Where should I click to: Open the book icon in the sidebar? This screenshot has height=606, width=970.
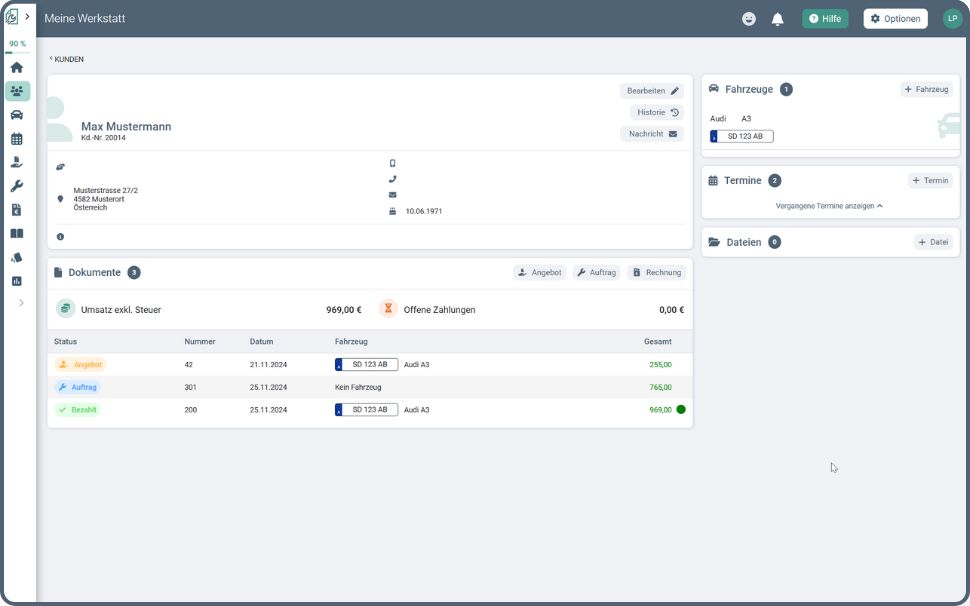tap(17, 234)
